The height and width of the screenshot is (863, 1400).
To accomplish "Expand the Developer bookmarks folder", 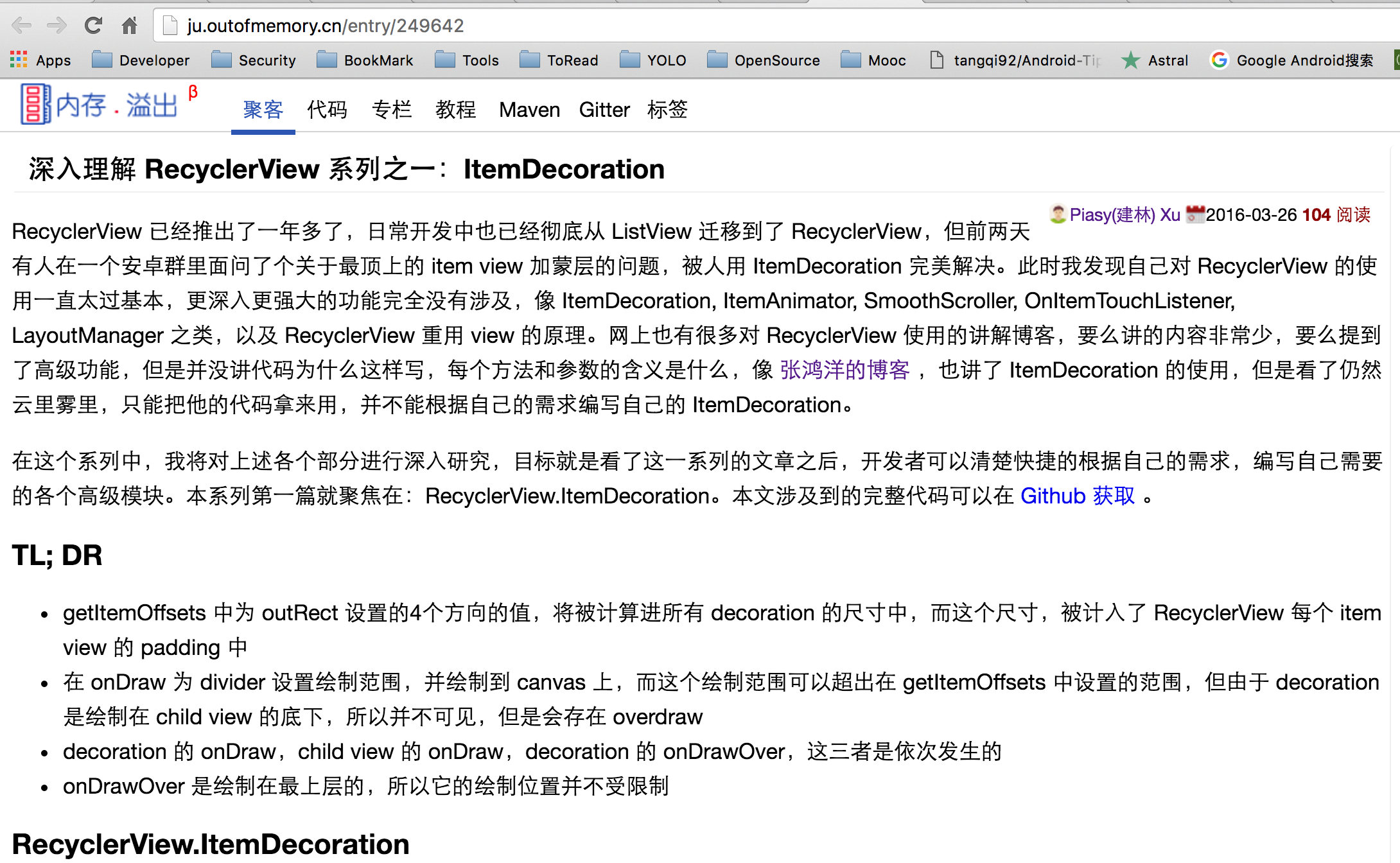I will coord(141,60).
